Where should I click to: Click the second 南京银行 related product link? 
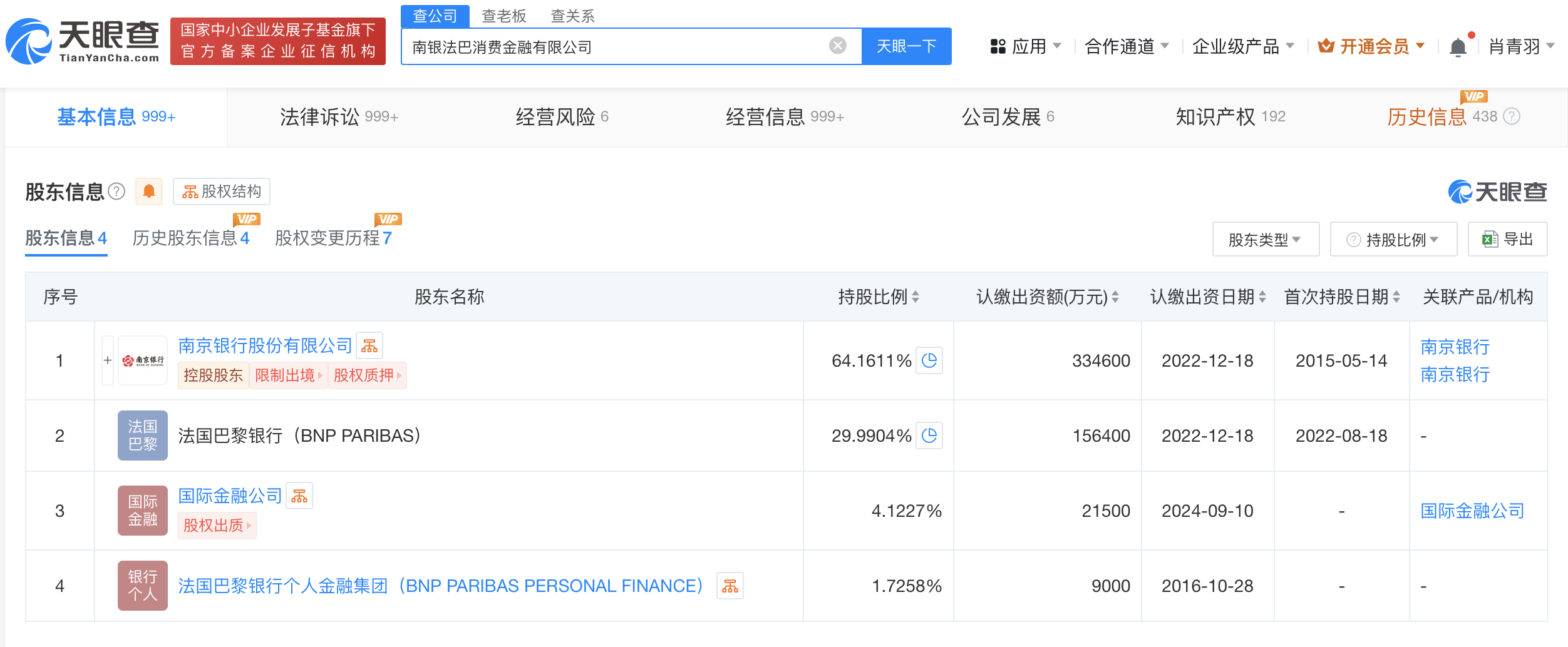[x=1455, y=374]
